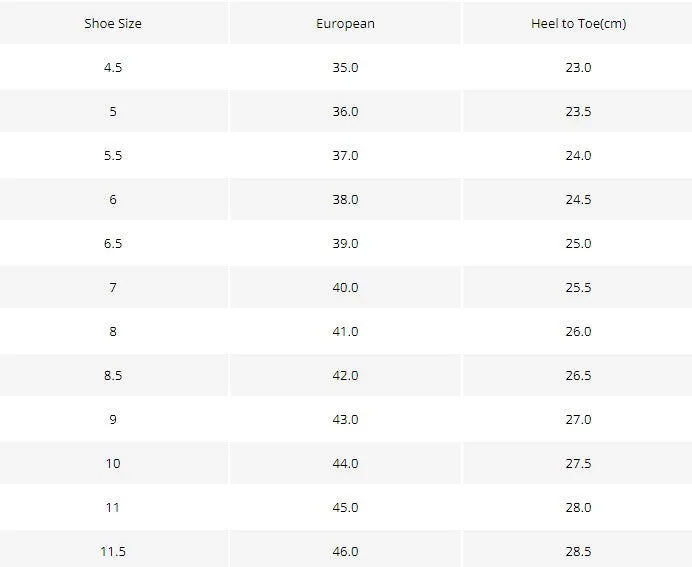Select European size 35.0 cell
The height and width of the screenshot is (567, 692).
click(346, 68)
